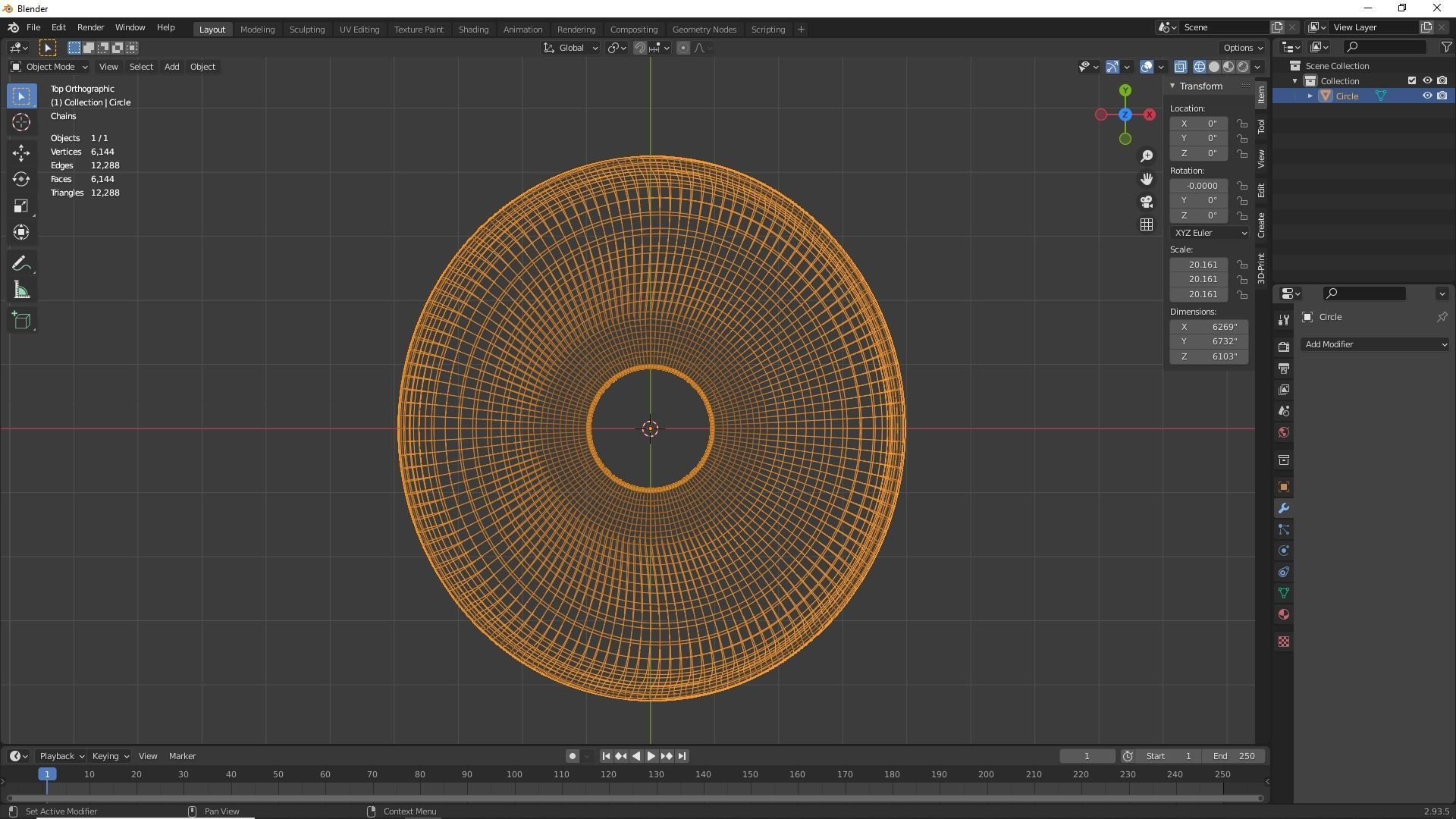
Task: Choose the Measure ruler tool
Action: click(21, 291)
